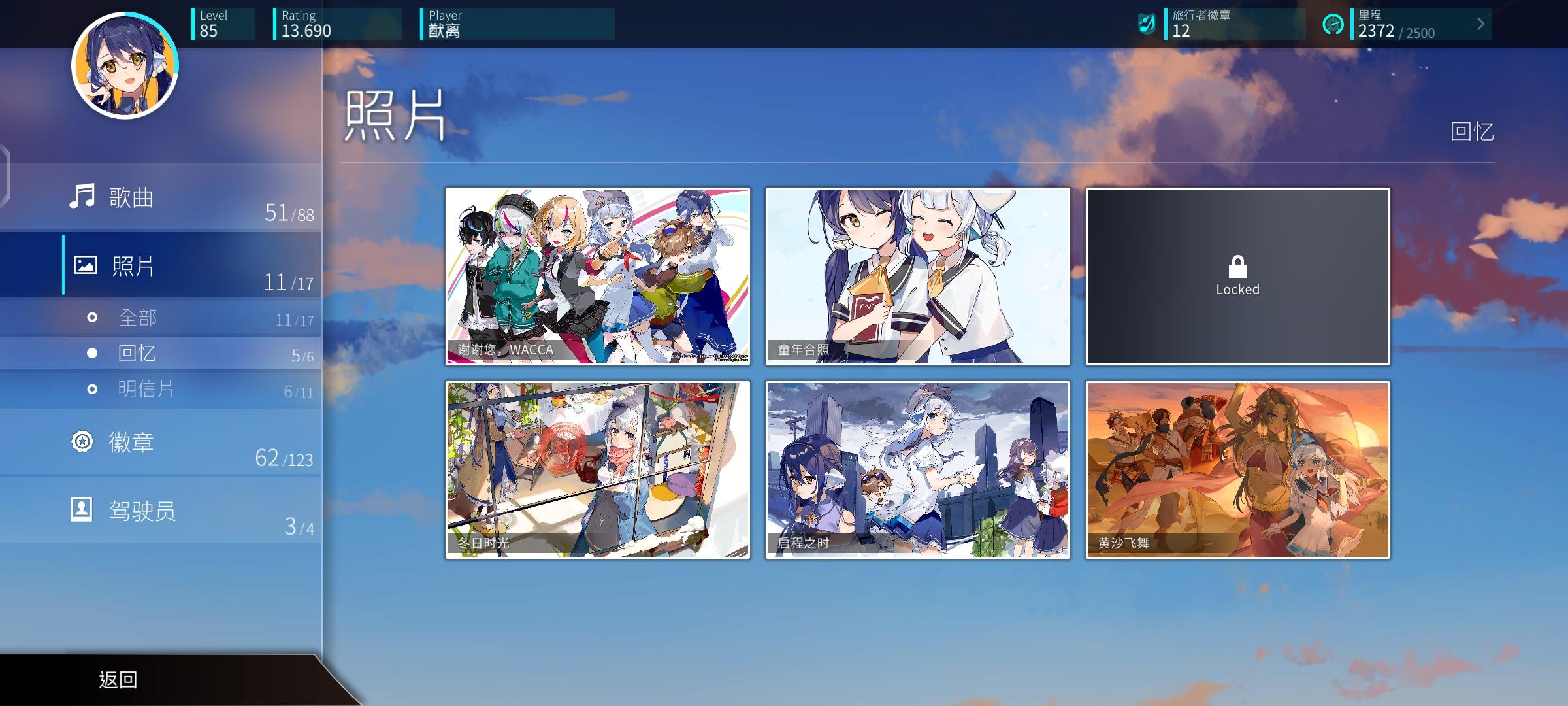Open the 童年合照 photo
1568x706 pixels.
click(x=918, y=277)
